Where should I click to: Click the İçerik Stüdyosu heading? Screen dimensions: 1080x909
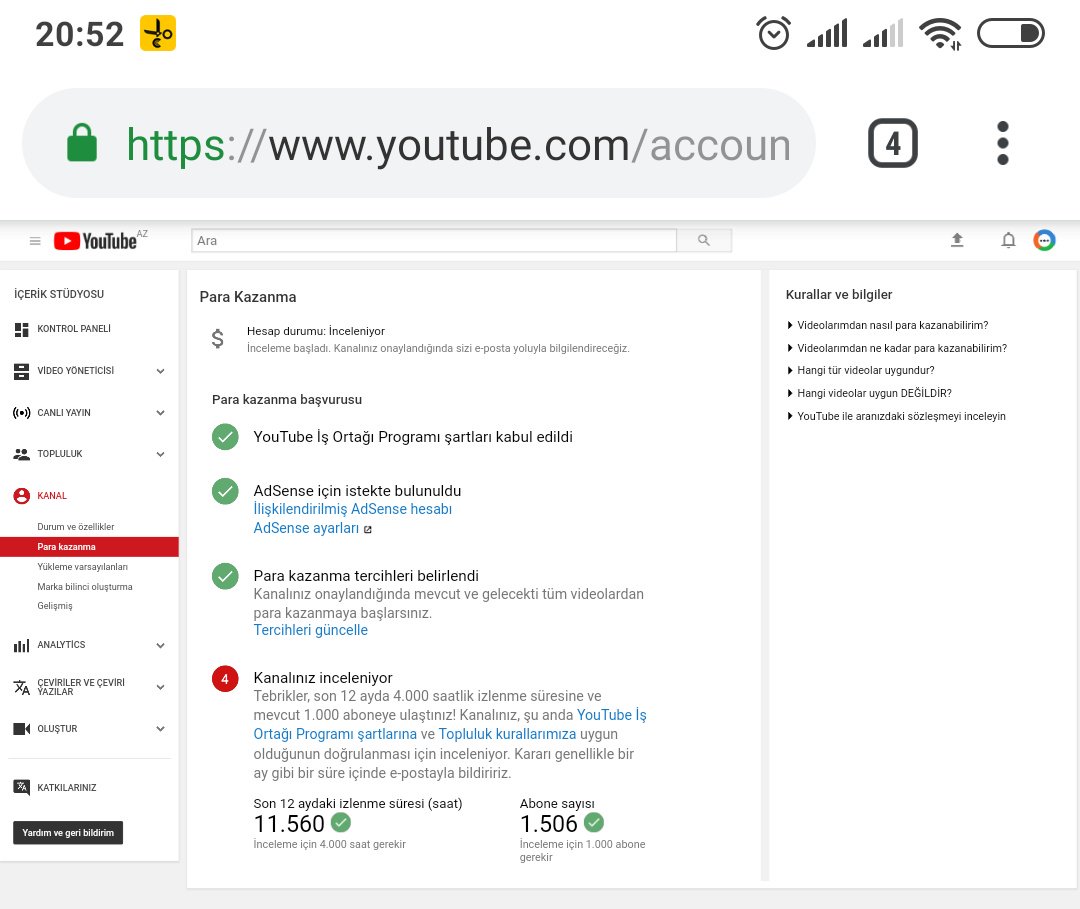point(59,294)
